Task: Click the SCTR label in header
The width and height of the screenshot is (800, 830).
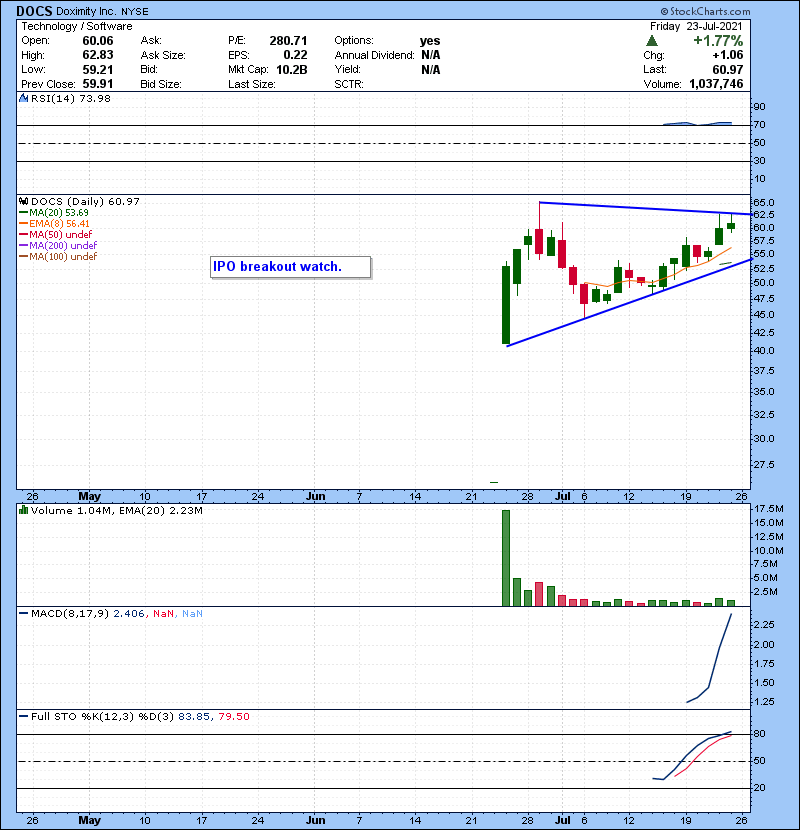Action: coord(349,84)
